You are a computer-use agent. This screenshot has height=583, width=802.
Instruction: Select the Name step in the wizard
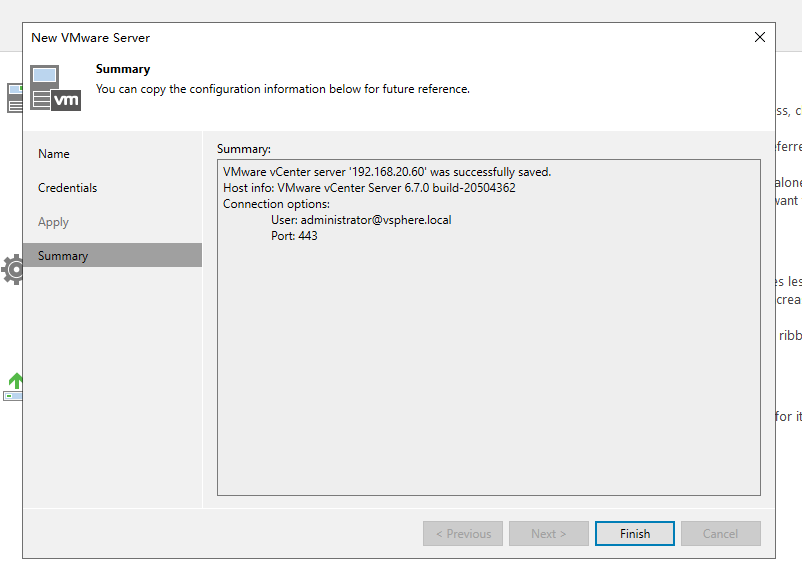(x=54, y=154)
